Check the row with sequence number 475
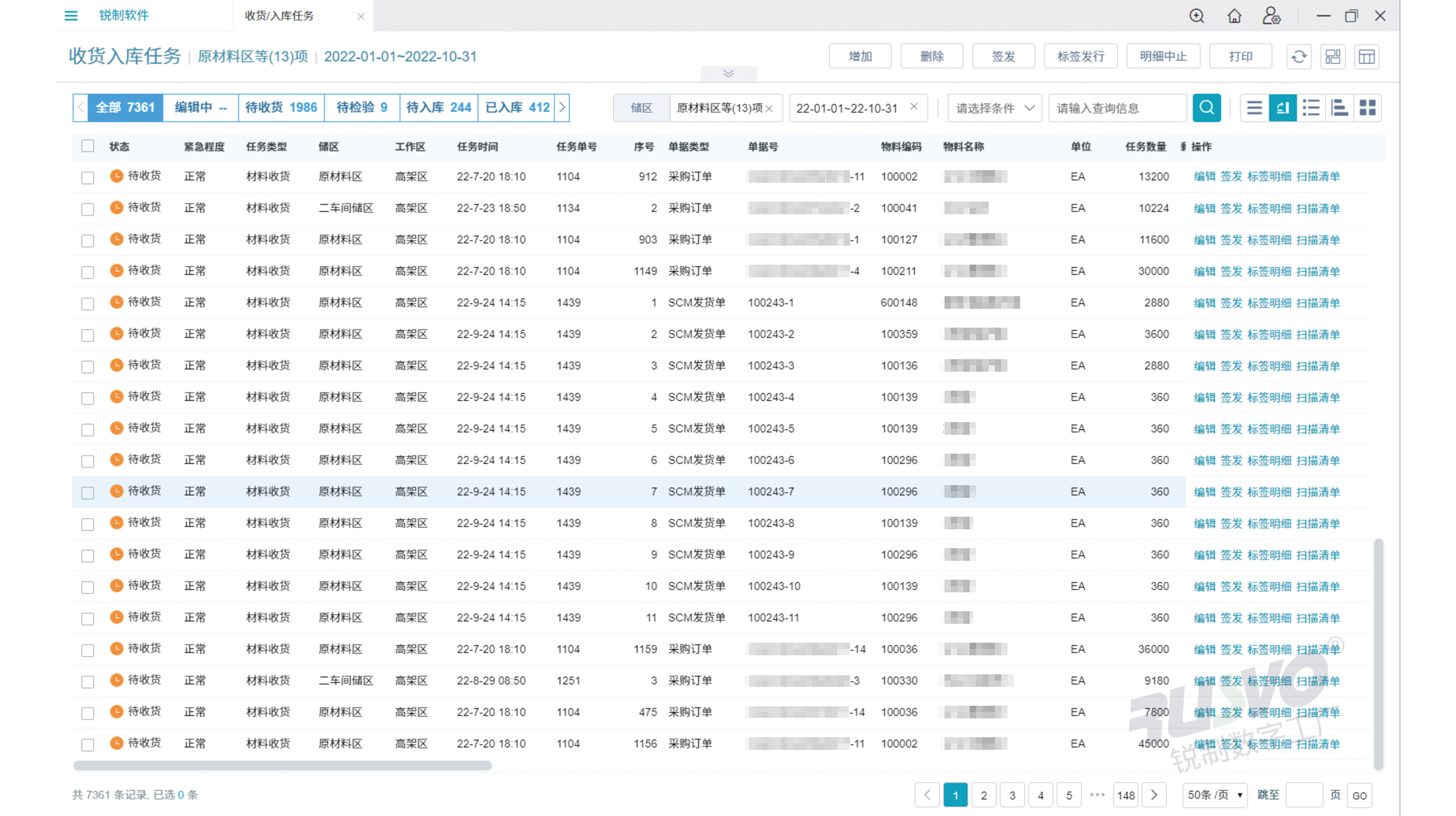 coord(88,714)
